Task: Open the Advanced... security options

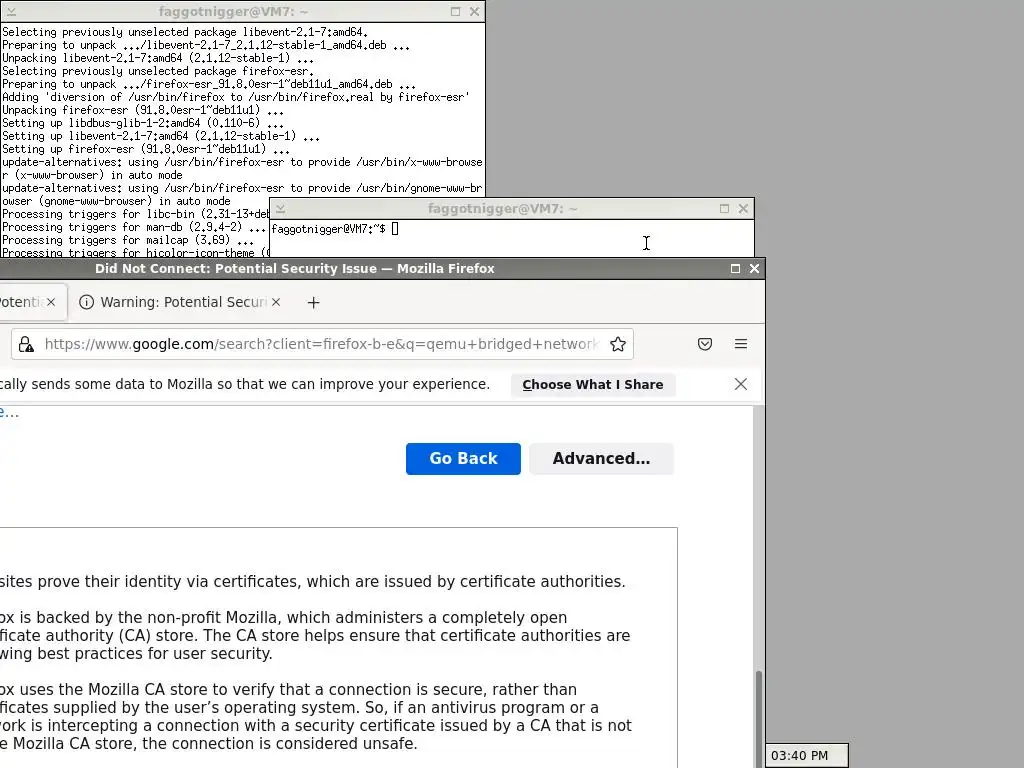Action: click(601, 458)
